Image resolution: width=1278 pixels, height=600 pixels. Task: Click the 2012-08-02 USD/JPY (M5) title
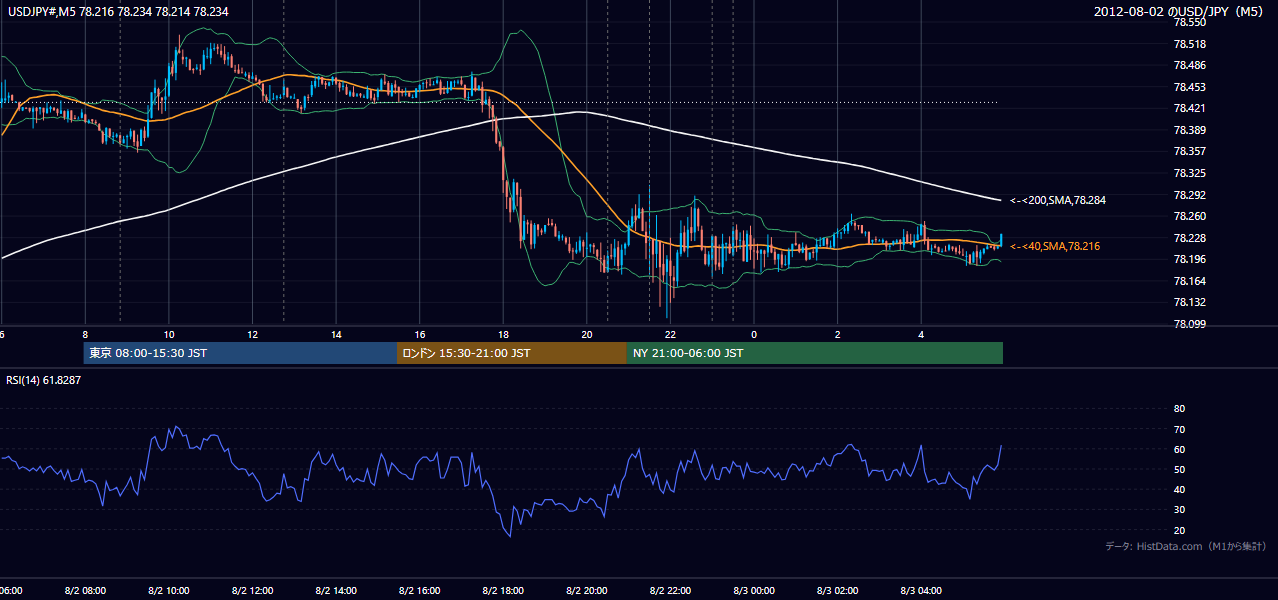(x=1180, y=11)
